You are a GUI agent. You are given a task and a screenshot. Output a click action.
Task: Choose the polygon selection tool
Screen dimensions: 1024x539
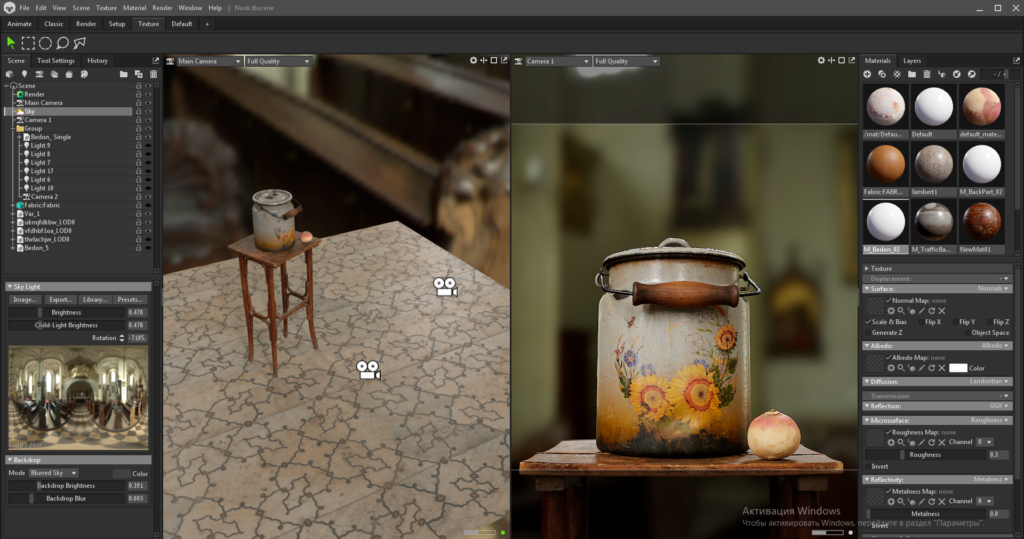tap(80, 43)
